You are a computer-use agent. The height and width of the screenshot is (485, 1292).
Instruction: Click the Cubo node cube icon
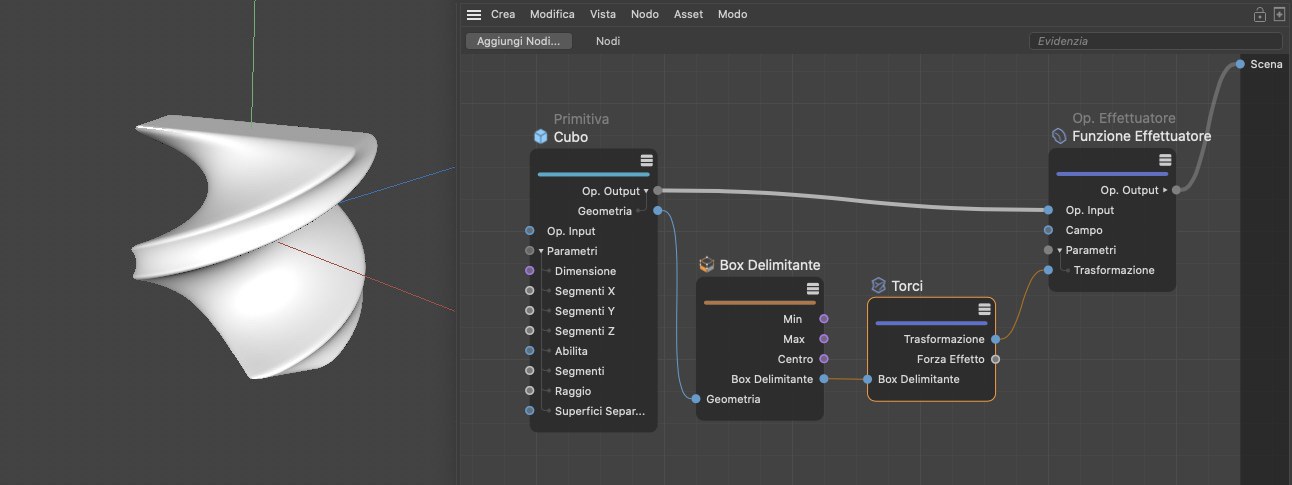pyautogui.click(x=541, y=137)
